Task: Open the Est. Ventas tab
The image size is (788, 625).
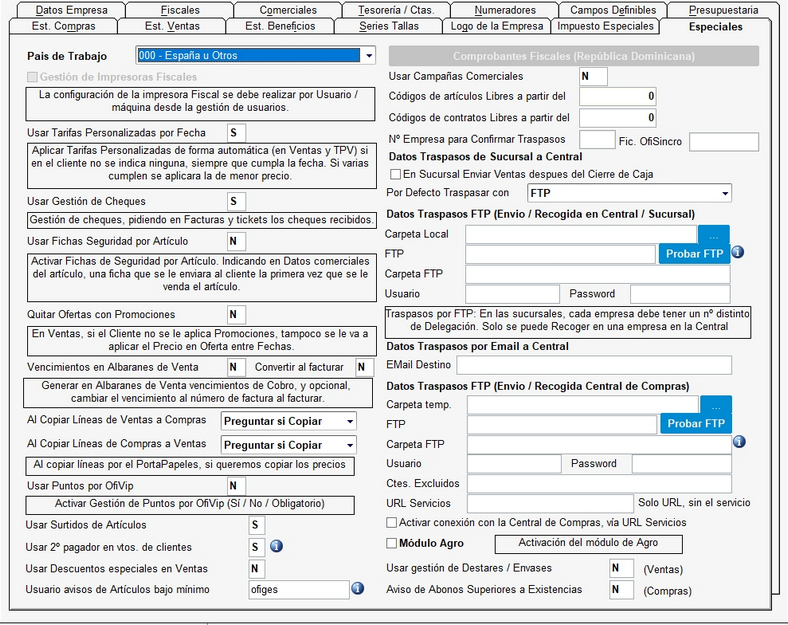Action: (x=172, y=26)
